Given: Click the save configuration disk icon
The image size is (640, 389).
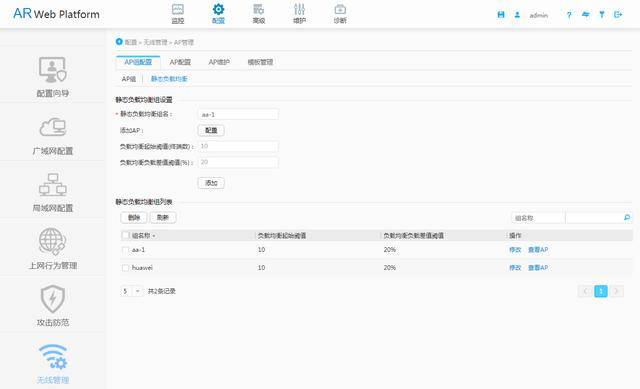Looking at the screenshot, I should pyautogui.click(x=501, y=15).
